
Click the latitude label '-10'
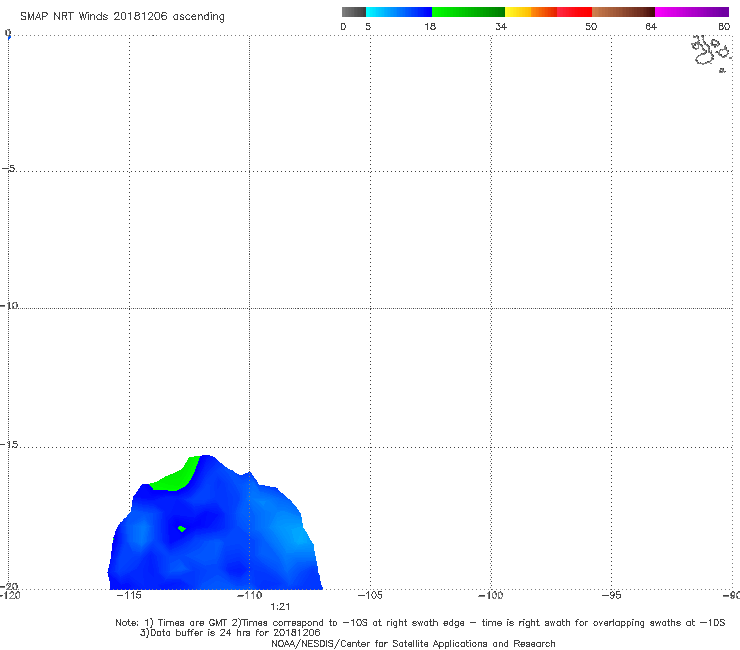[9, 305]
